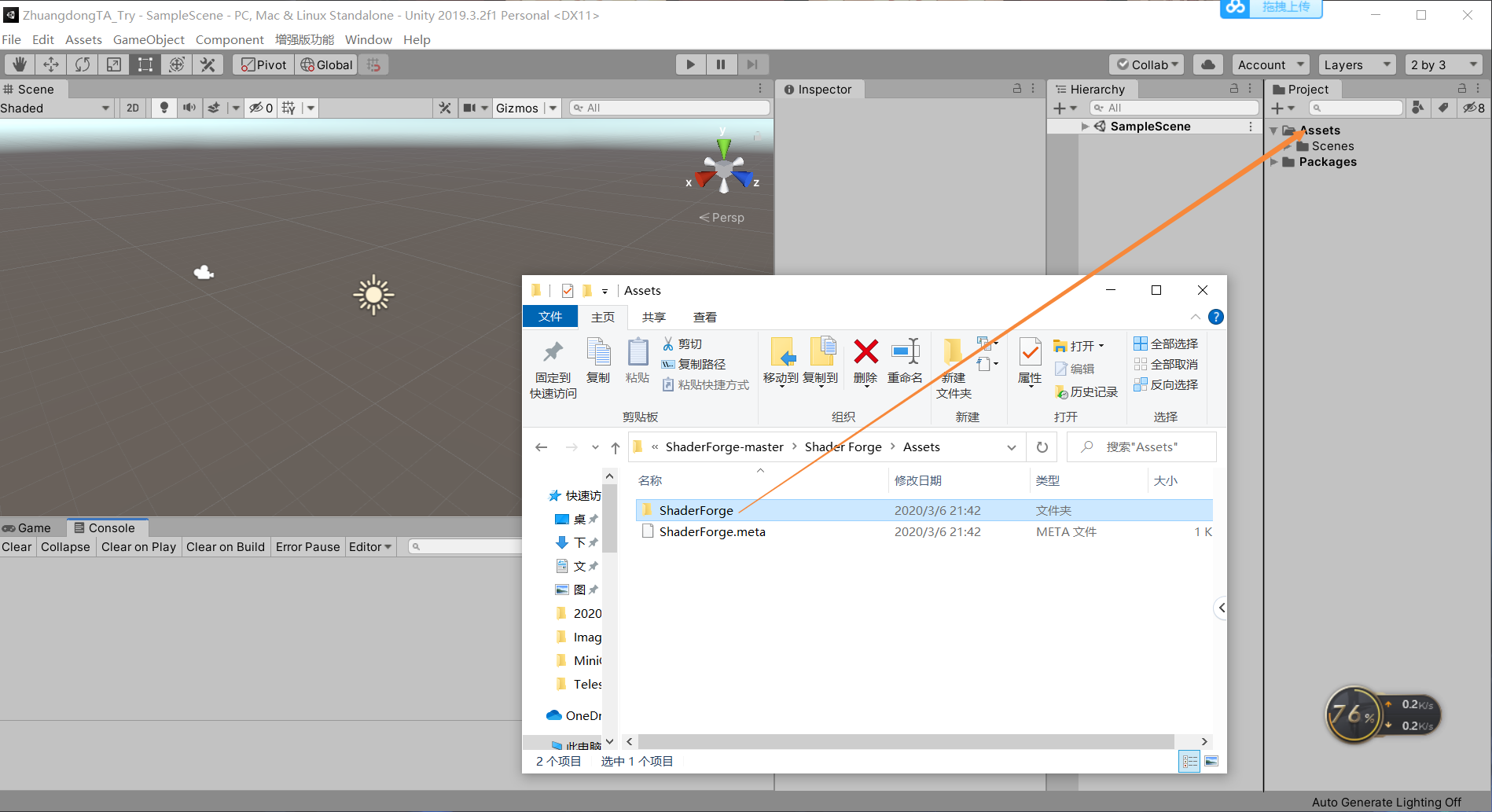Image resolution: width=1492 pixels, height=812 pixels.
Task: Open the Account dropdown
Action: pos(1270,64)
